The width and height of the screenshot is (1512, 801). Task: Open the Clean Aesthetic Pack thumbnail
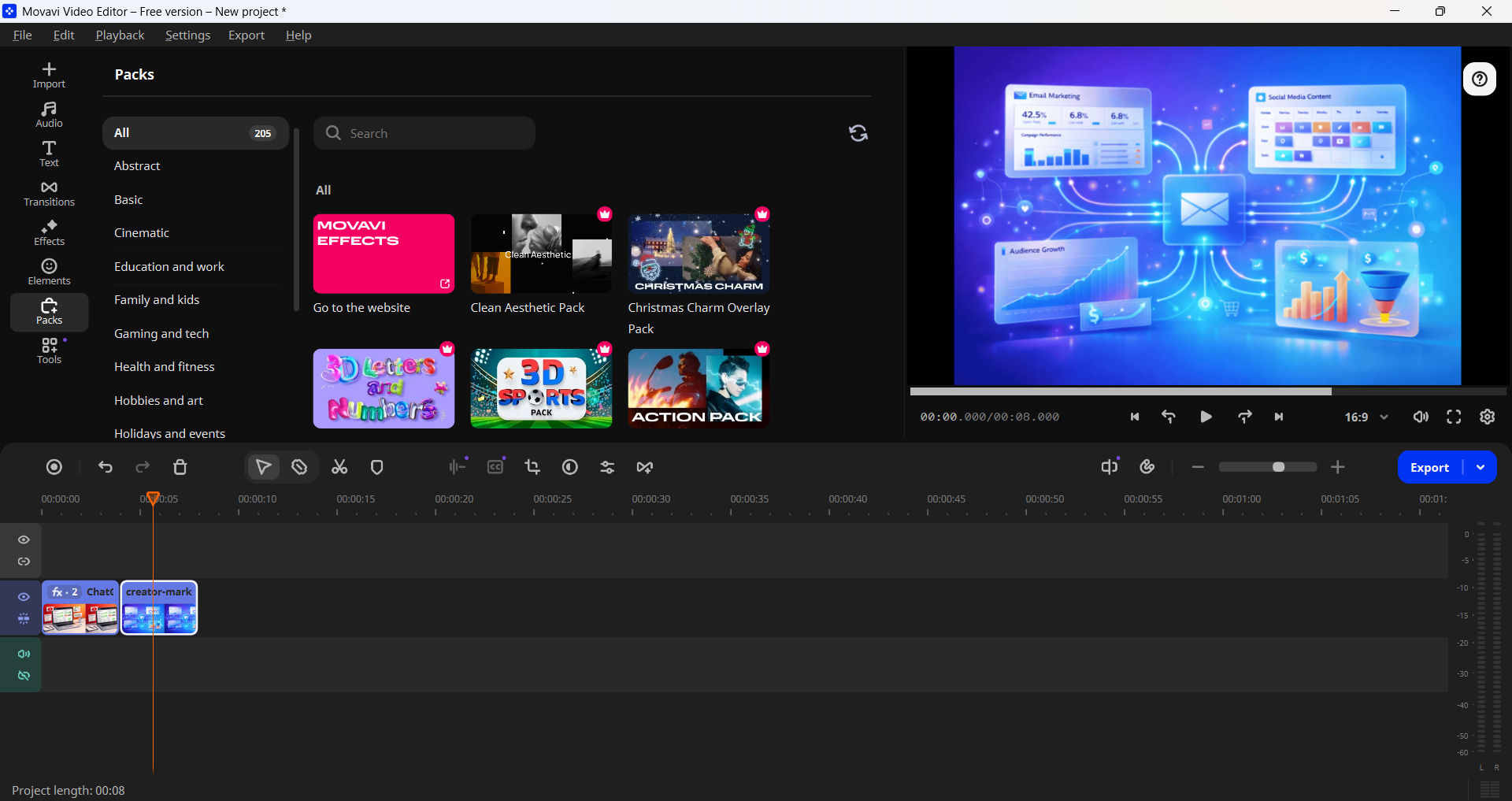click(541, 254)
